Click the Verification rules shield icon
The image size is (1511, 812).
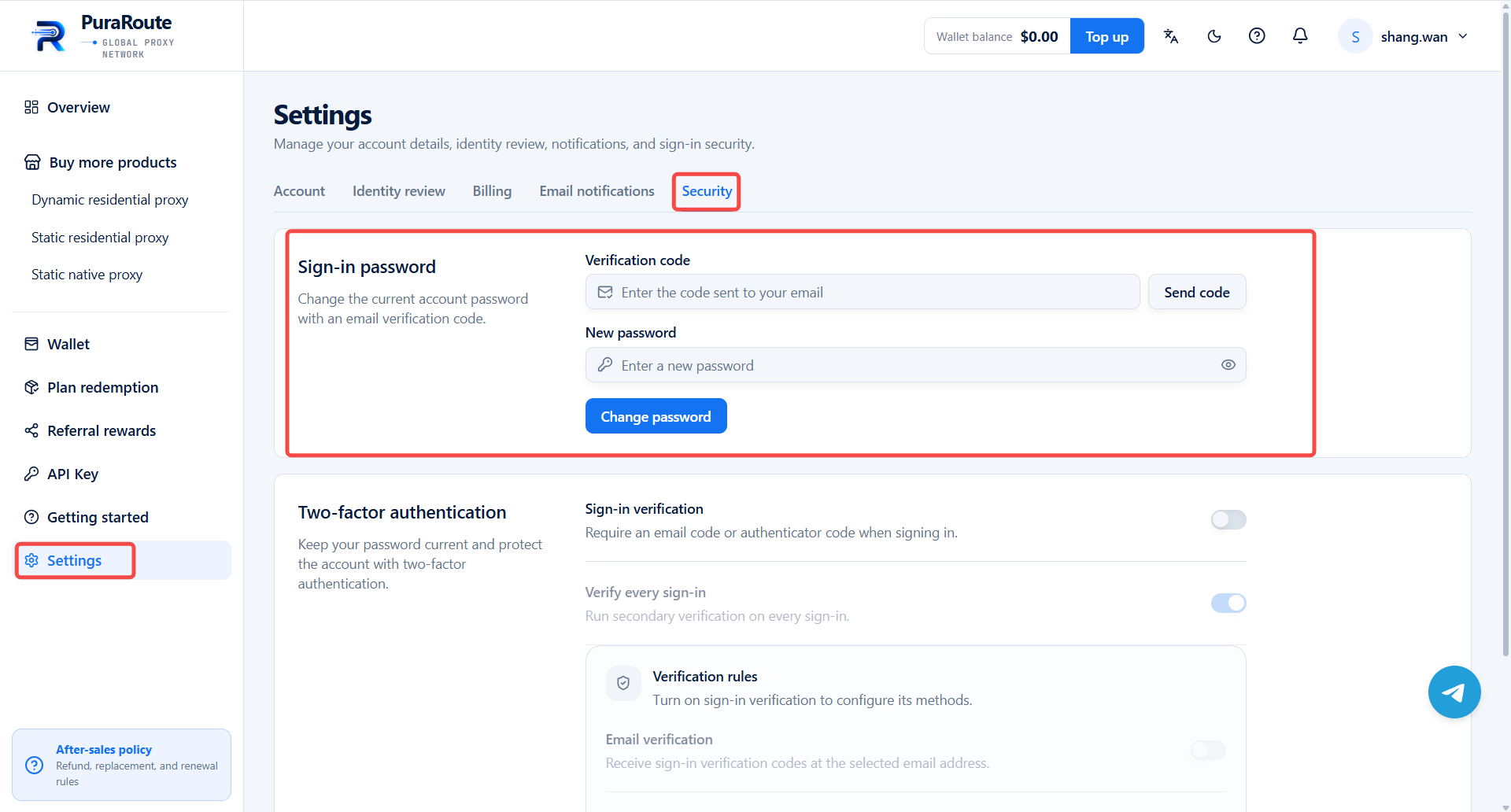click(x=623, y=683)
